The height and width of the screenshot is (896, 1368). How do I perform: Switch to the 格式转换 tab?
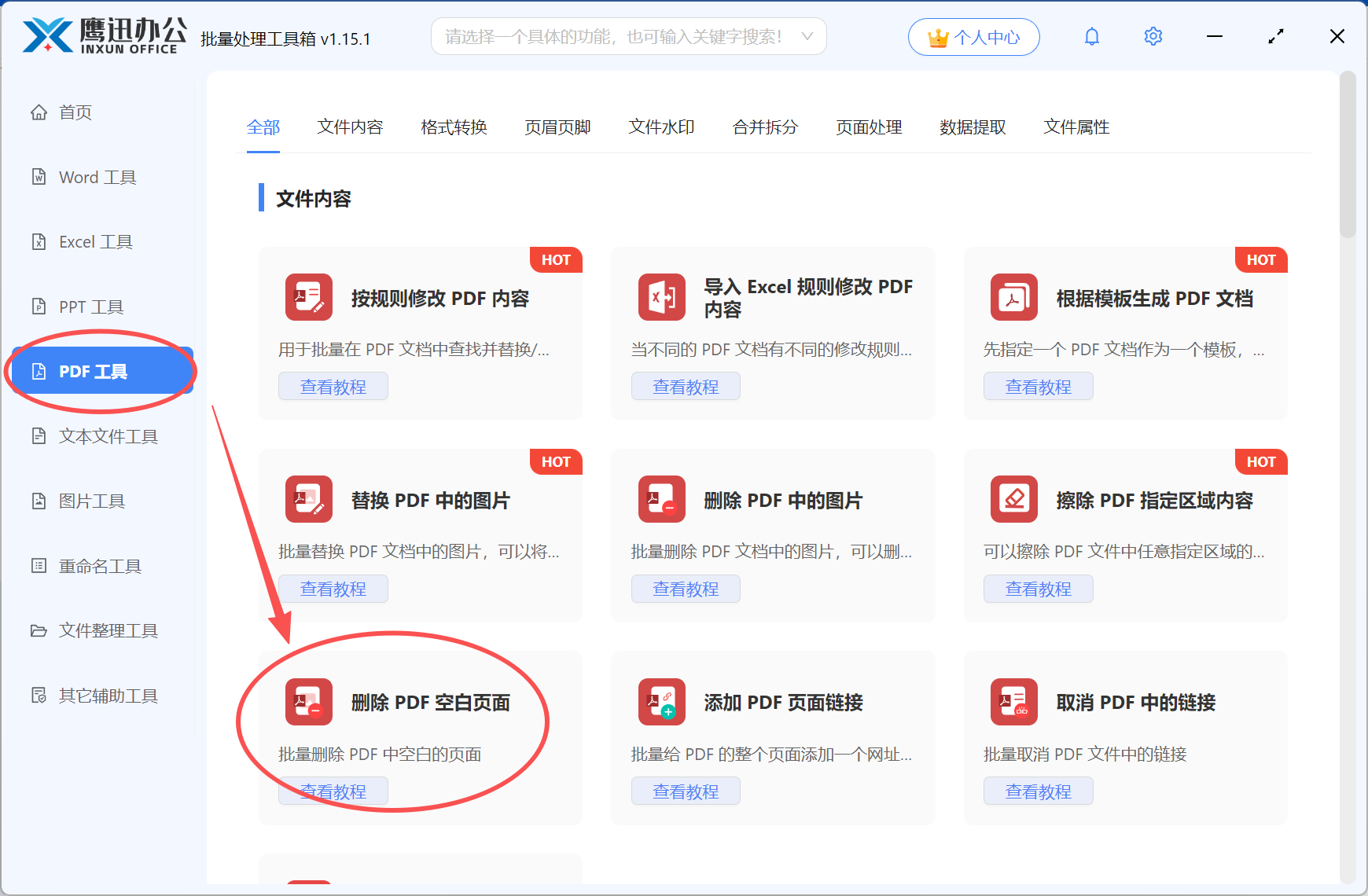(454, 127)
